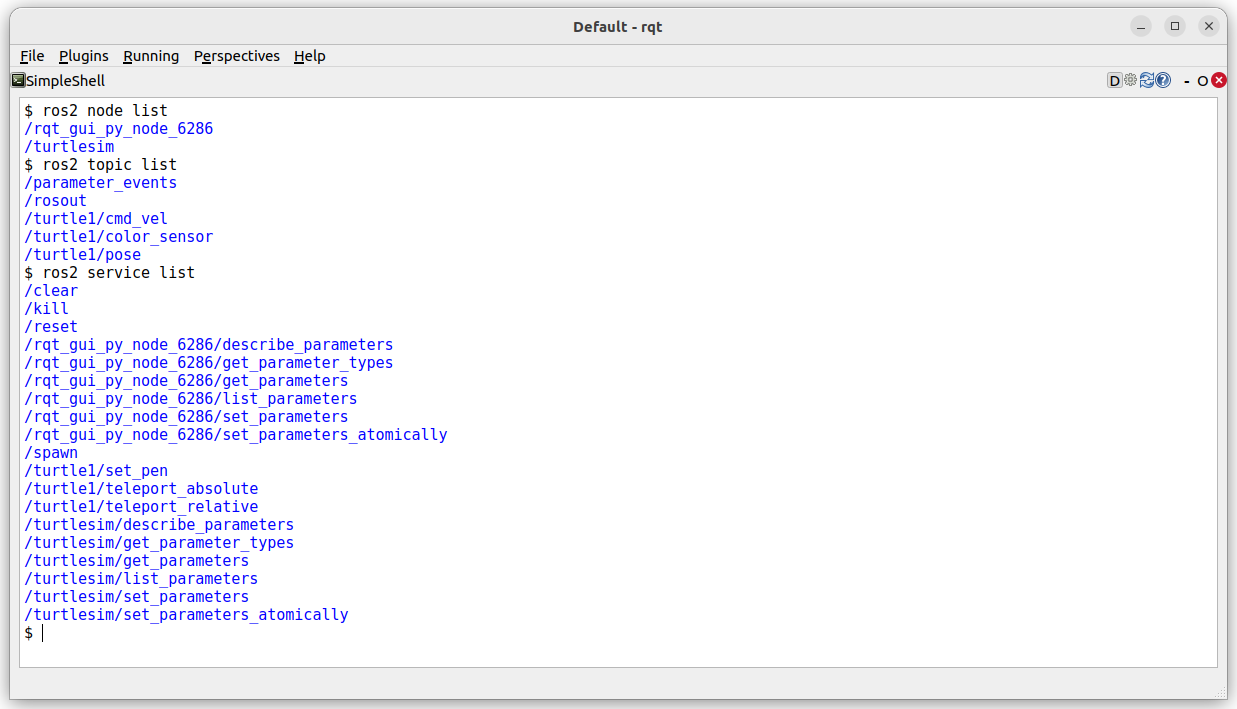Viewport: 1237px width, 709px height.
Task: Click the '/kill' service line
Action: pos(47,308)
